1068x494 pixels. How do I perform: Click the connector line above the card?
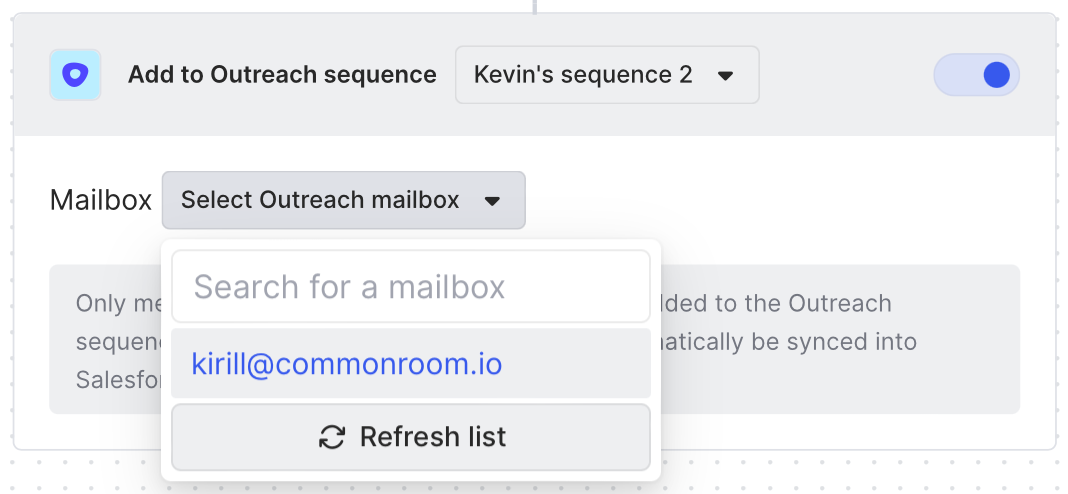click(x=535, y=6)
